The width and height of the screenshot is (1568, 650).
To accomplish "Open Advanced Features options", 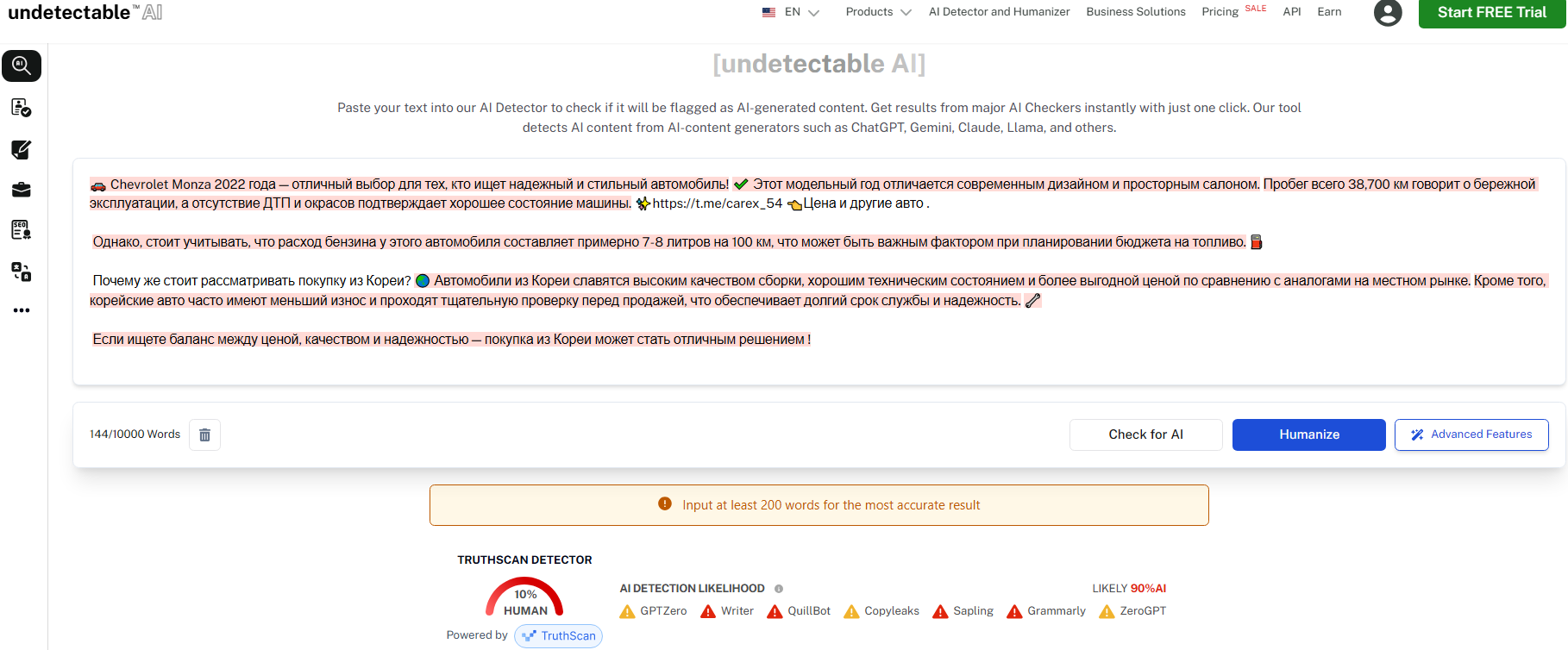I will tap(1471, 435).
